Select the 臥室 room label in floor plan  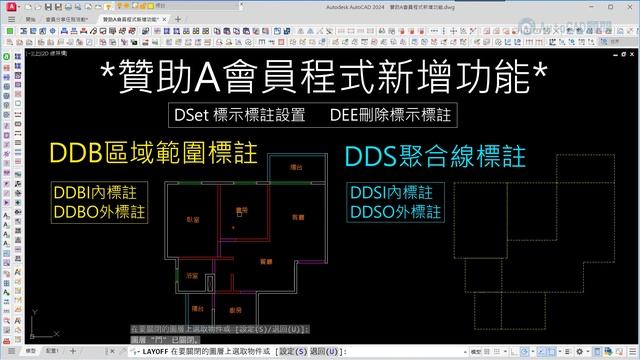click(x=193, y=220)
